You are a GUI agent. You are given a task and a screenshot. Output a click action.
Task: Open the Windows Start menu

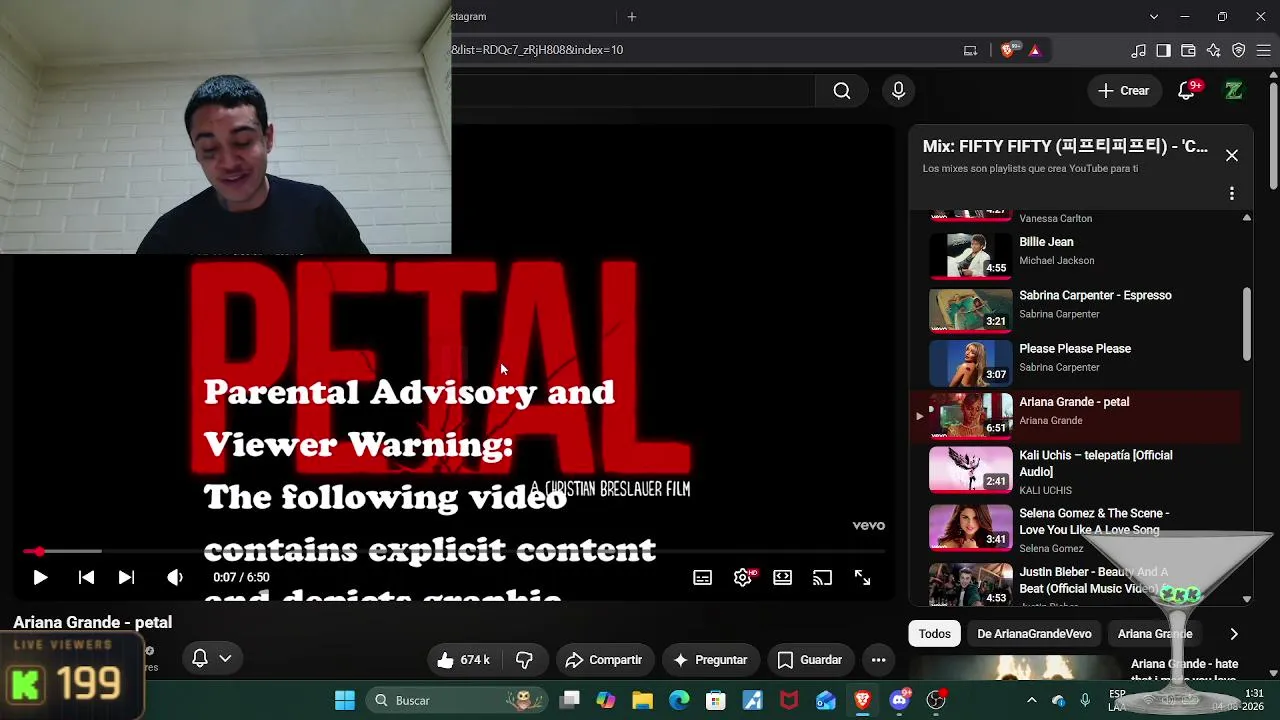point(345,700)
